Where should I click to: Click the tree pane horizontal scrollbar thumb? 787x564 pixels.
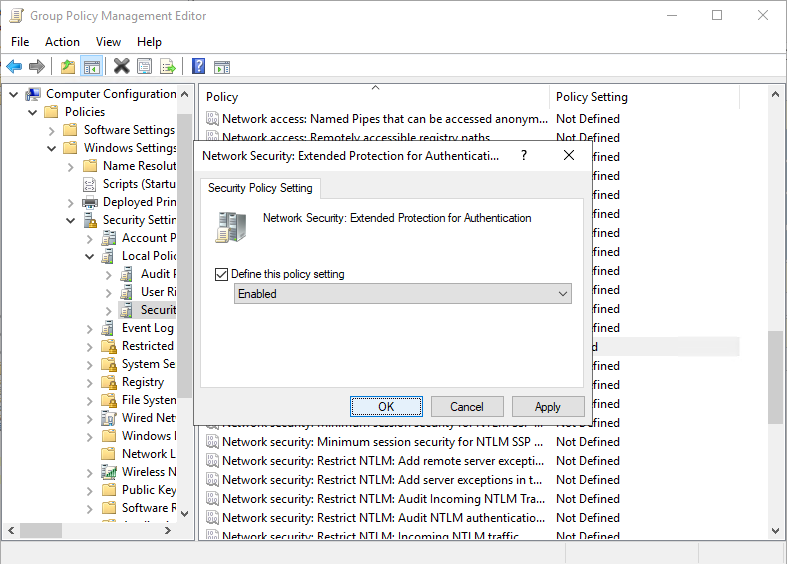[41, 530]
